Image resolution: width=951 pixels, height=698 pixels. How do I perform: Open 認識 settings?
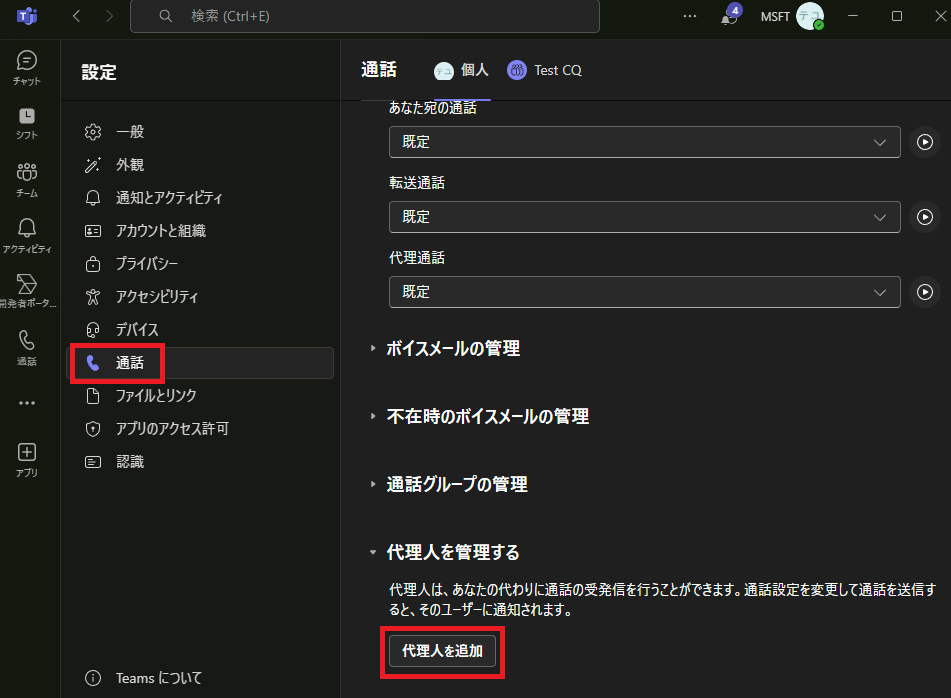tap(200, 462)
